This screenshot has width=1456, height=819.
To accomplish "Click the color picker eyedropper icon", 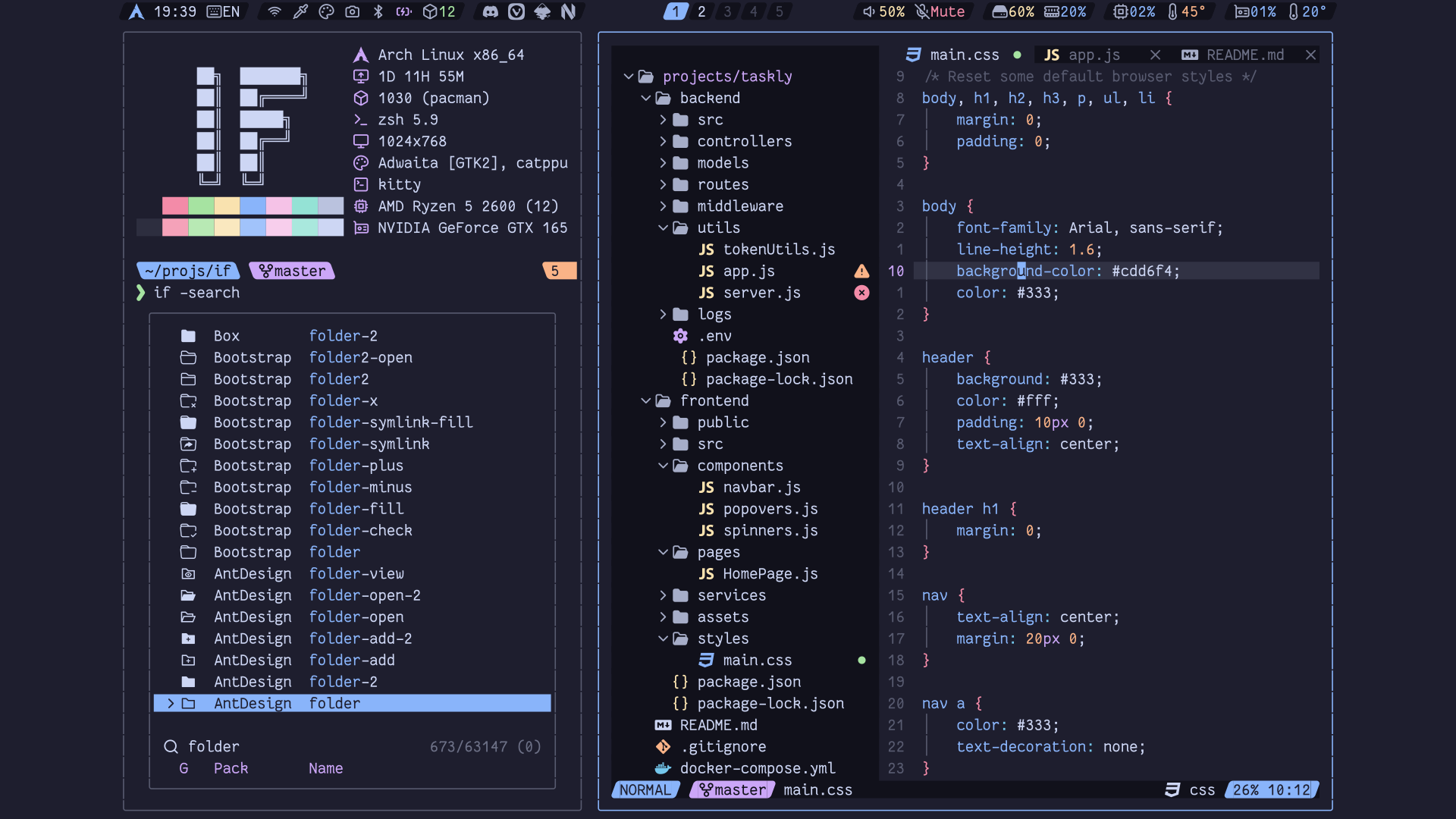I will (300, 11).
